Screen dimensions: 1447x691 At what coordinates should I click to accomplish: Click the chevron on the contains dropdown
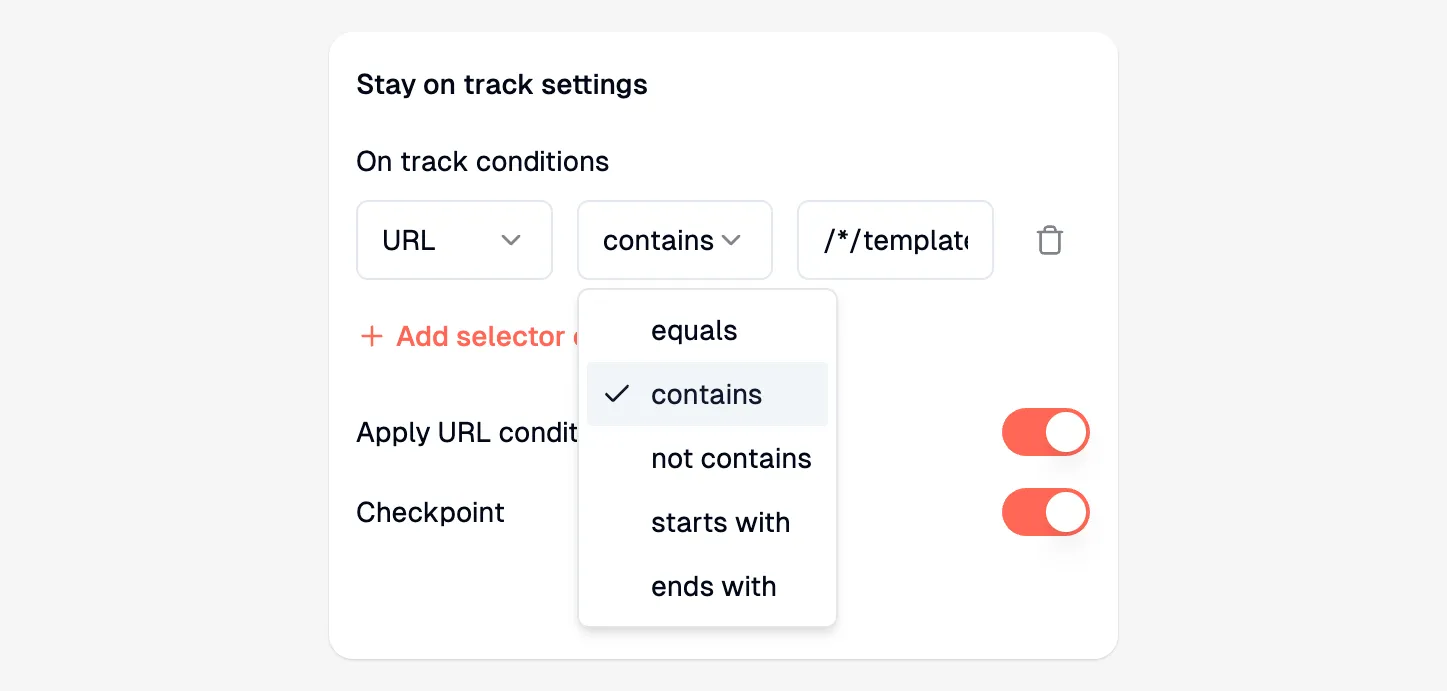(x=731, y=241)
